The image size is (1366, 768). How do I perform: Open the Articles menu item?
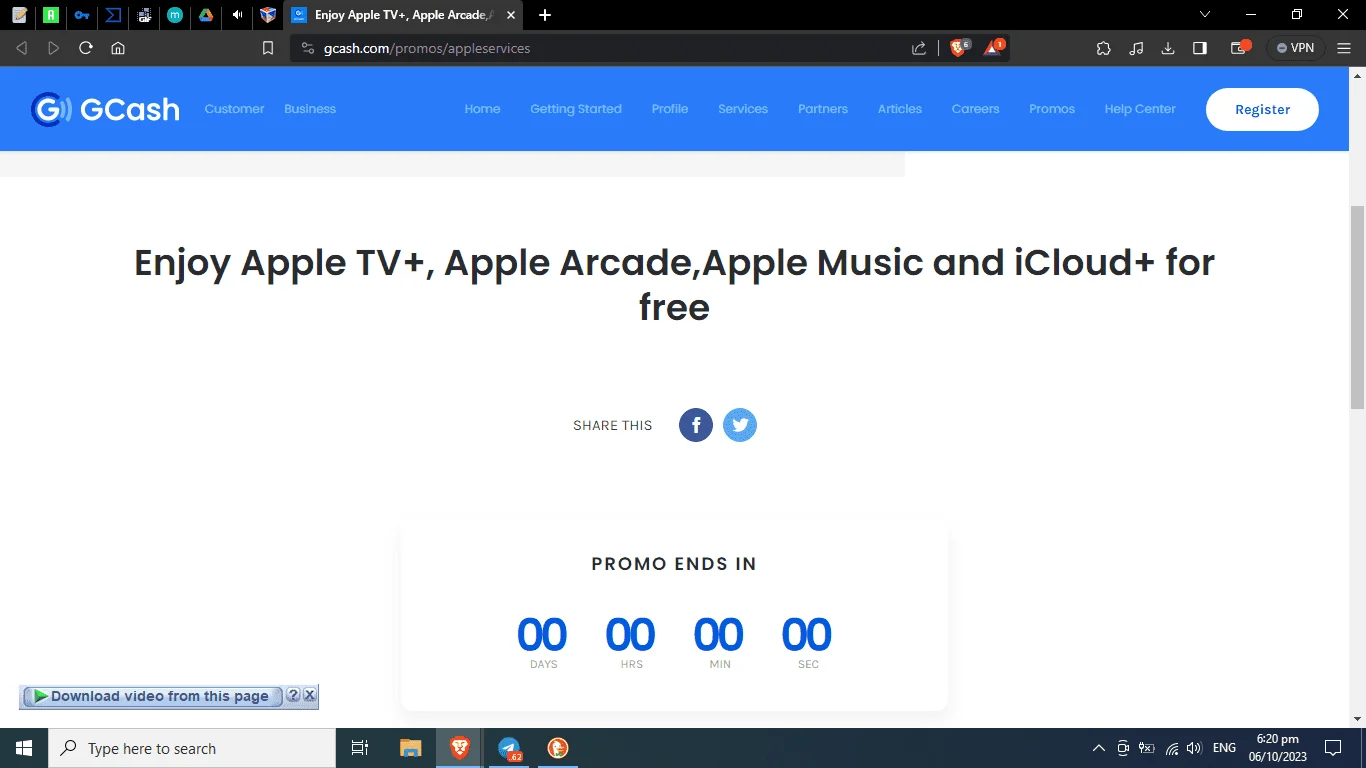[900, 109]
